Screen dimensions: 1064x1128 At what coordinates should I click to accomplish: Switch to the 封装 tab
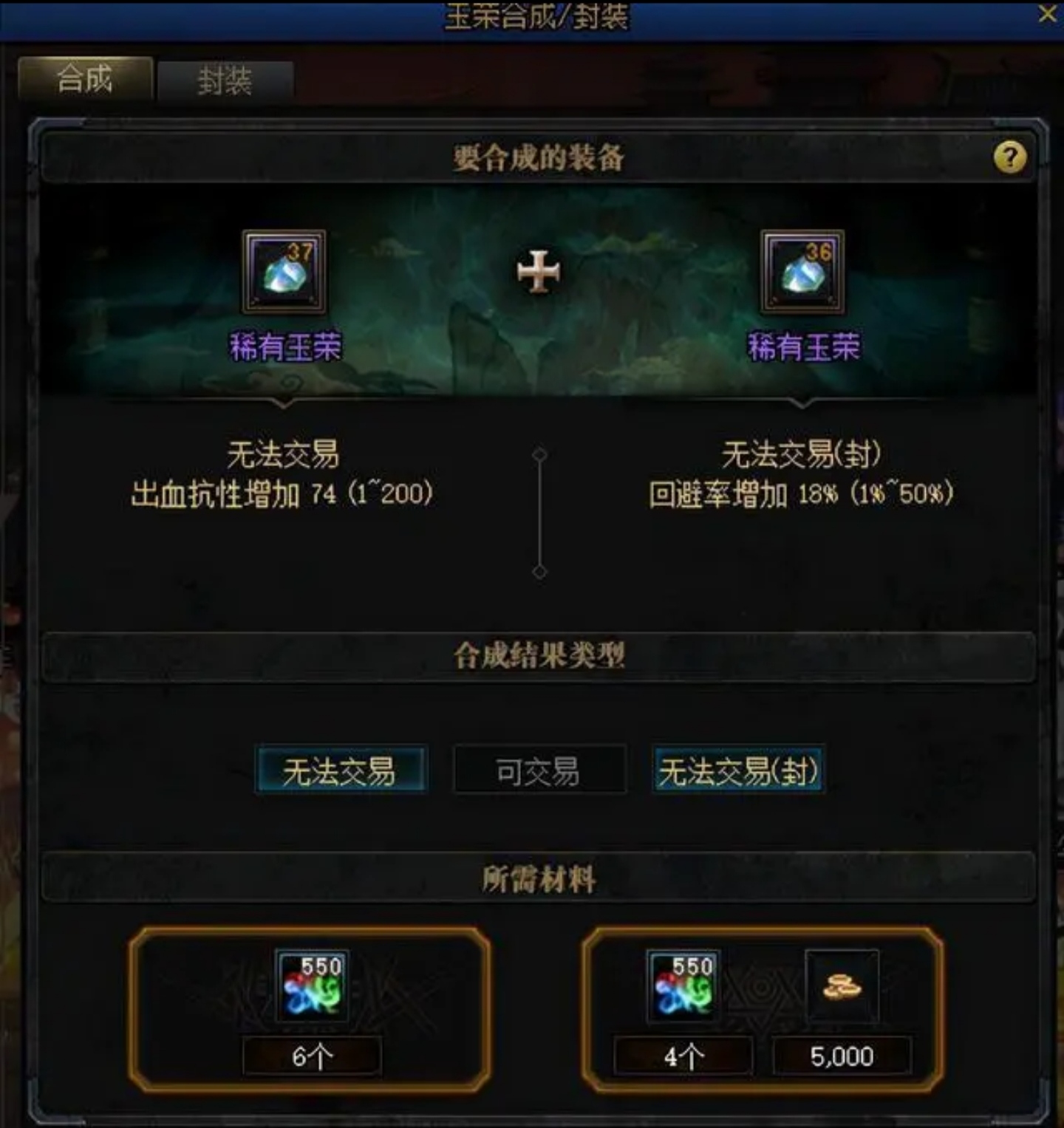pyautogui.click(x=225, y=80)
